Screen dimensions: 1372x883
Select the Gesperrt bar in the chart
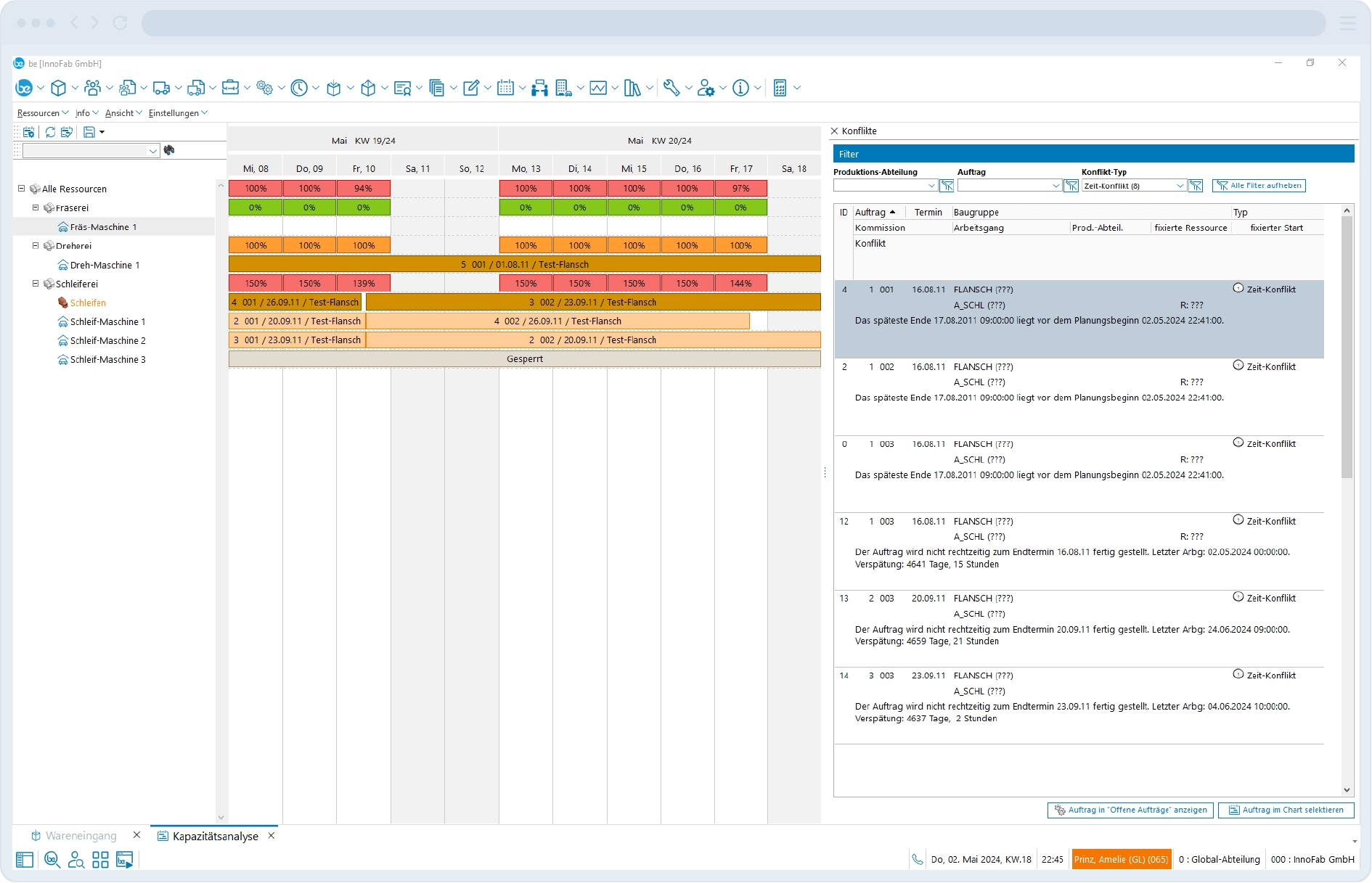(524, 359)
